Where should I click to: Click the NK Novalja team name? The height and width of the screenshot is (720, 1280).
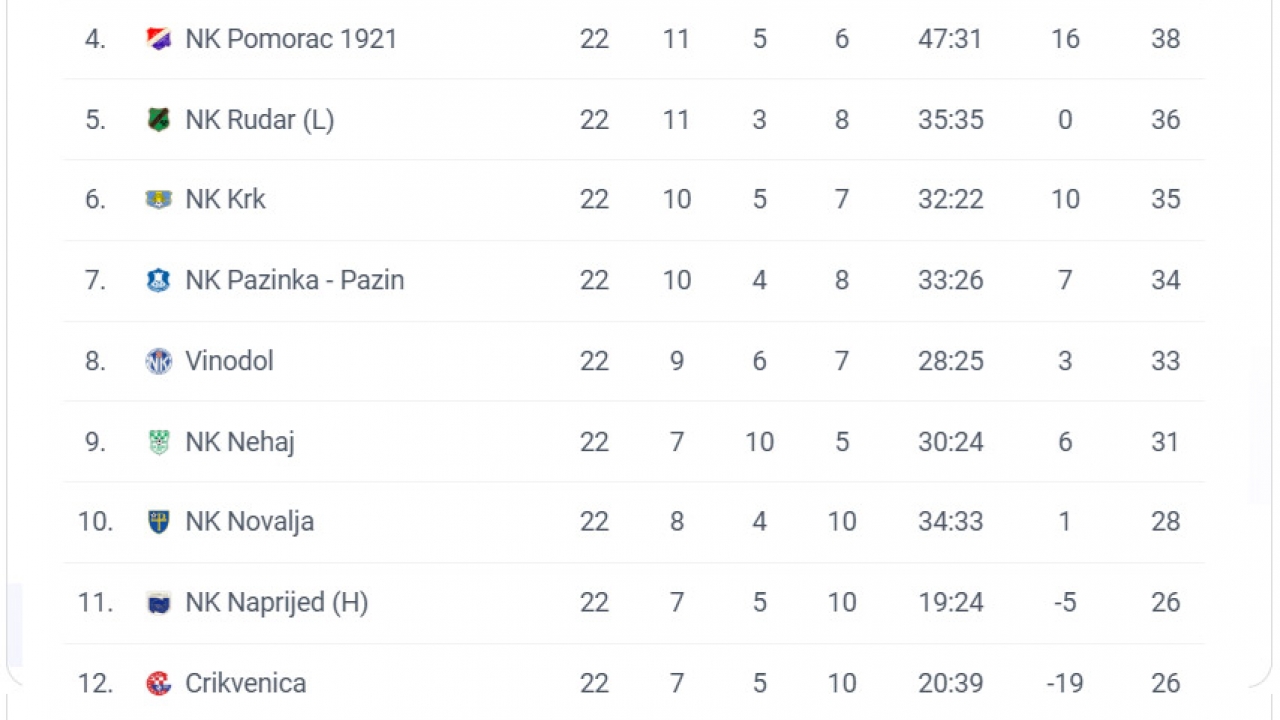click(250, 522)
